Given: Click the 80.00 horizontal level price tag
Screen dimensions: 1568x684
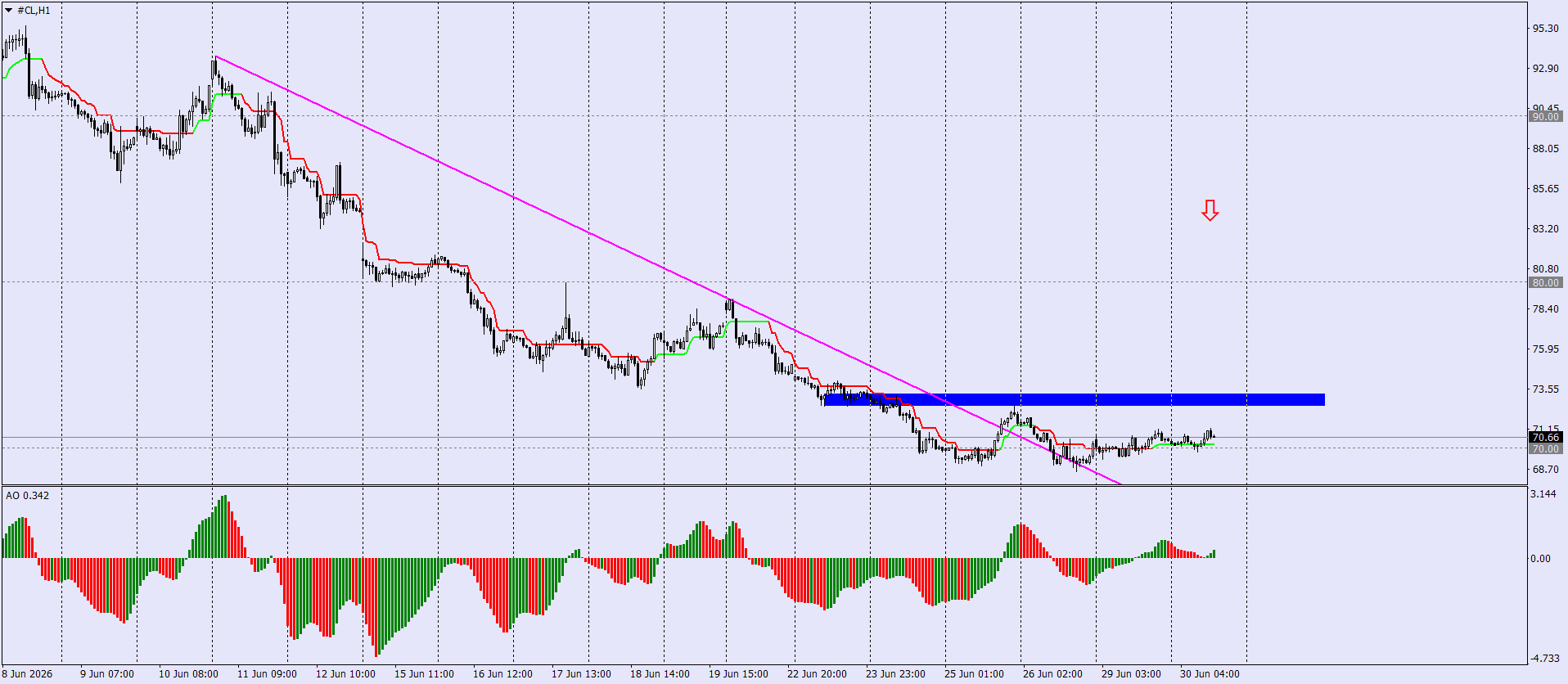Looking at the screenshot, I should [x=1545, y=283].
